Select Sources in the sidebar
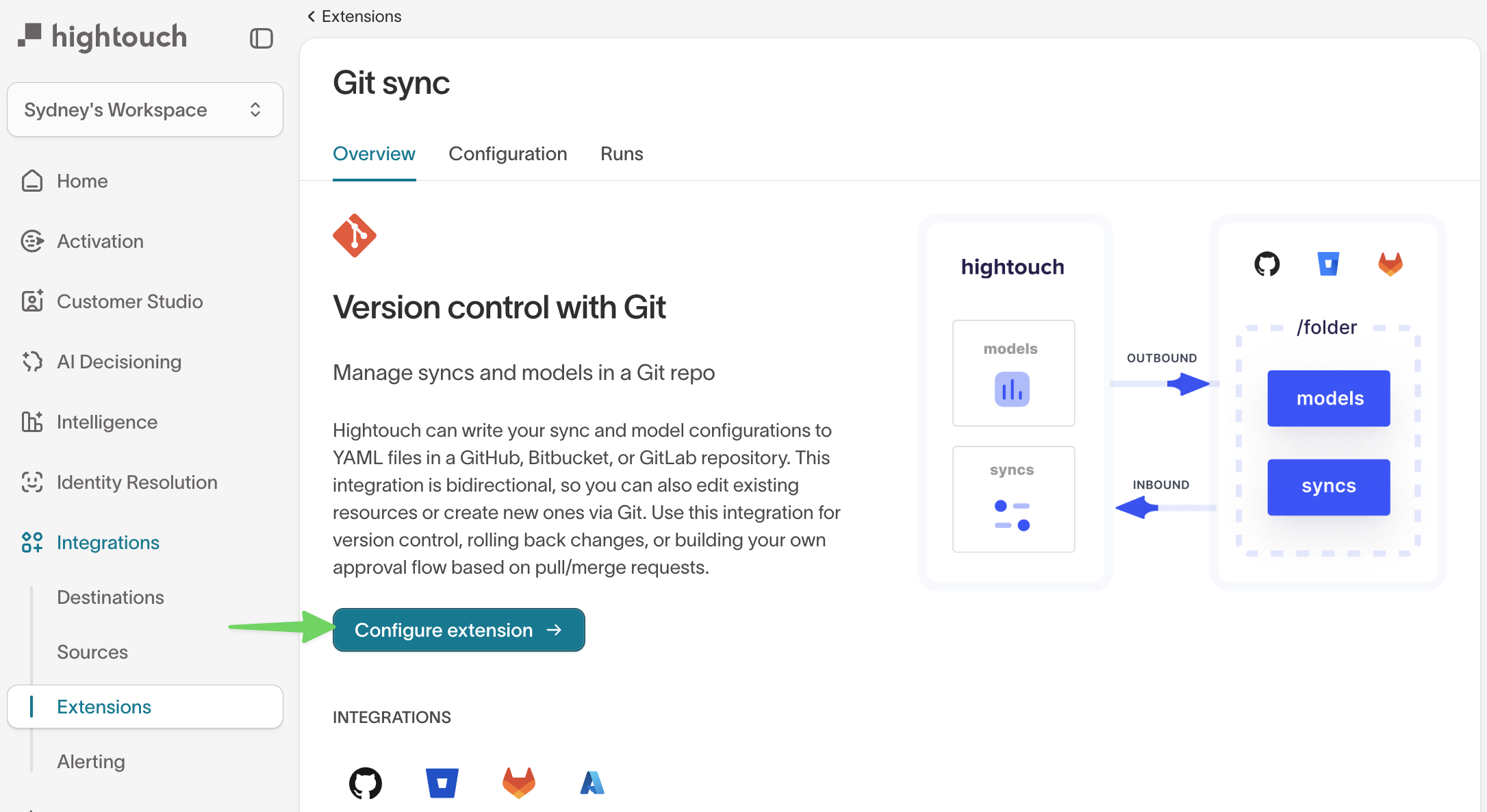This screenshot has height=812, width=1487. pyautogui.click(x=92, y=652)
